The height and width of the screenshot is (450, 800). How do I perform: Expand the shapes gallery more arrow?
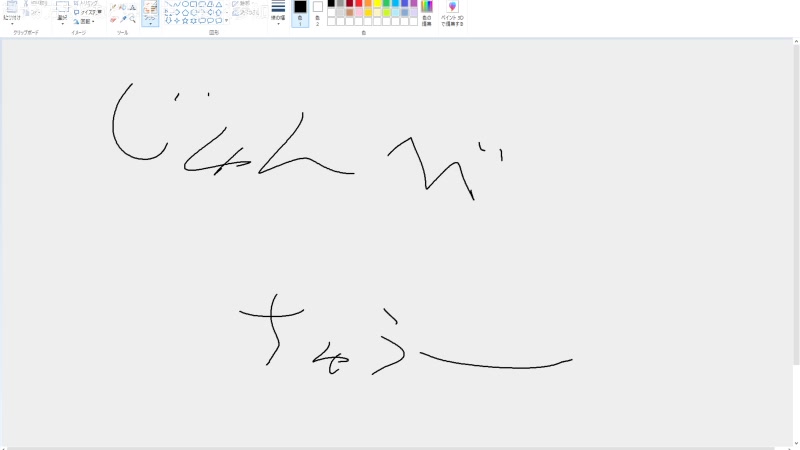point(226,20)
